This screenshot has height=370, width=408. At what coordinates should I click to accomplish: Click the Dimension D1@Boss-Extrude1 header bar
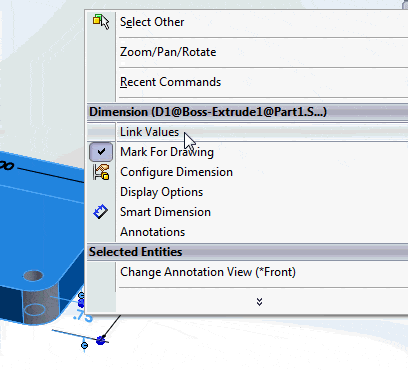[x=247, y=112]
